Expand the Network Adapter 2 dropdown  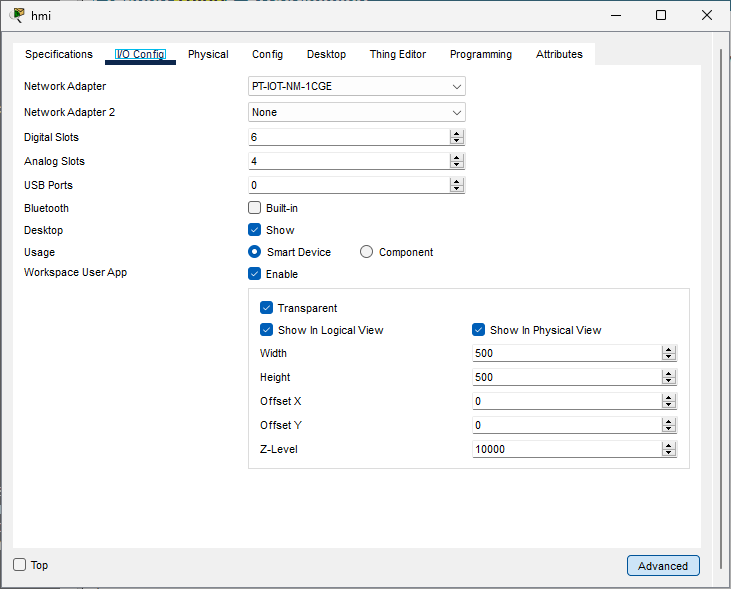(x=356, y=112)
